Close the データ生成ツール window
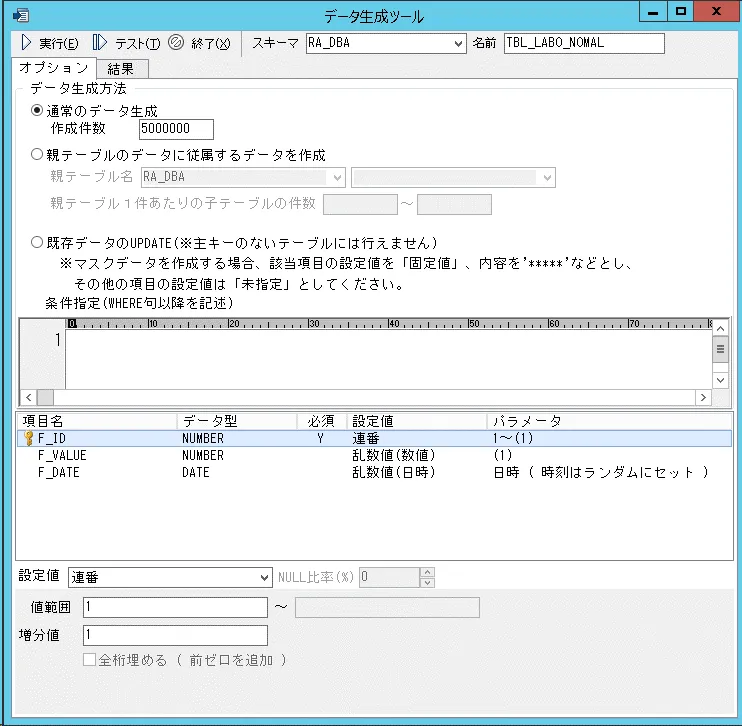742x726 pixels. [716, 12]
